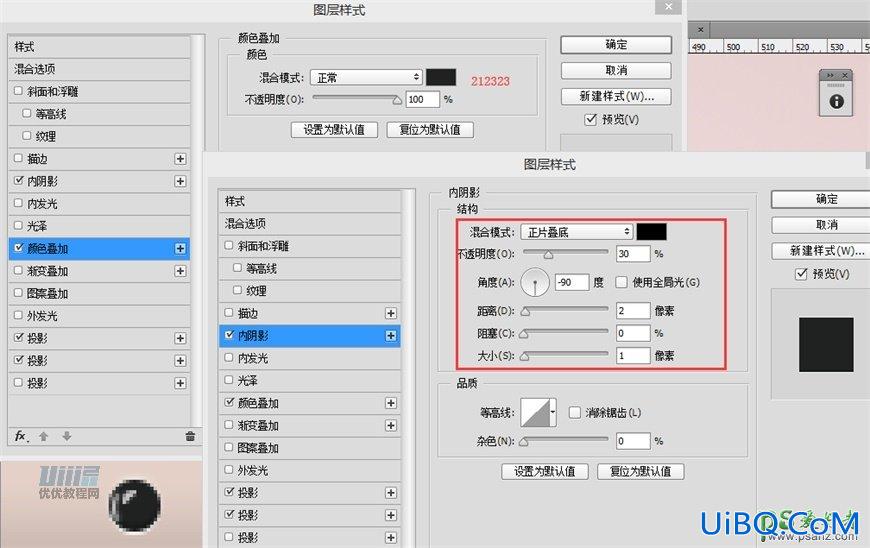This screenshot has width=870, height=548.
Task: Select 混合选项 in the front dialog list
Action: pyautogui.click(x=310, y=224)
